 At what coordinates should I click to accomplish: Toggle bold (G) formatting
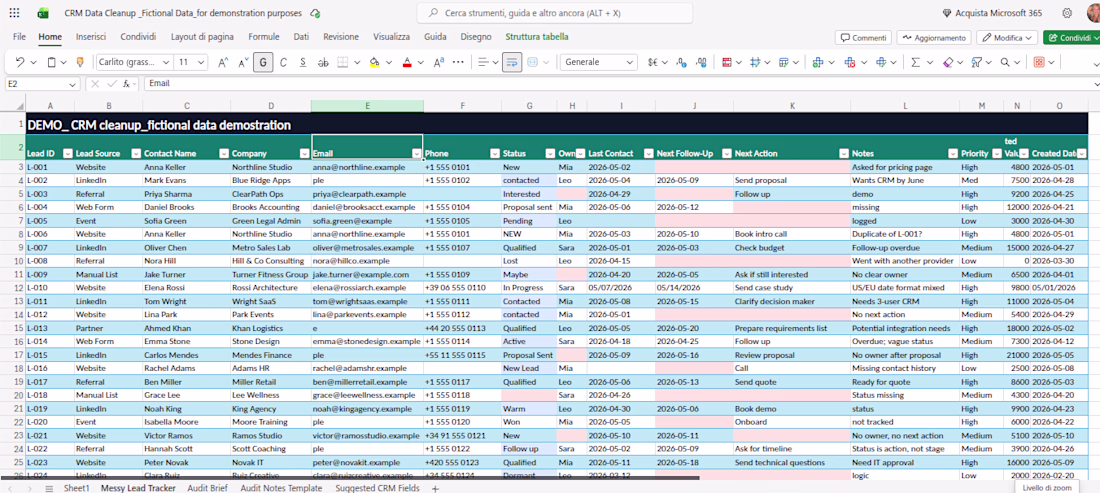pyautogui.click(x=263, y=62)
